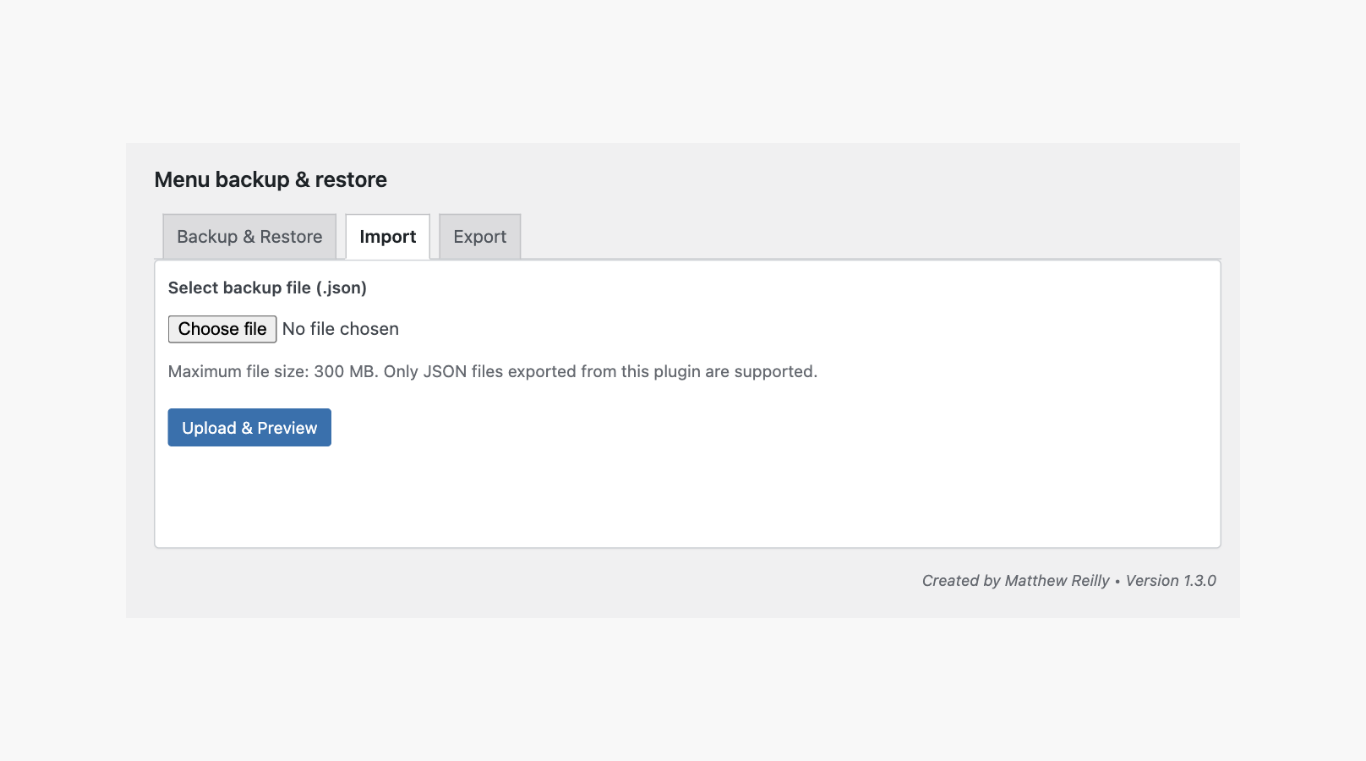Viewport: 1366px width, 761px height.
Task: Click the "No file chosen" text
Action: [x=340, y=329]
